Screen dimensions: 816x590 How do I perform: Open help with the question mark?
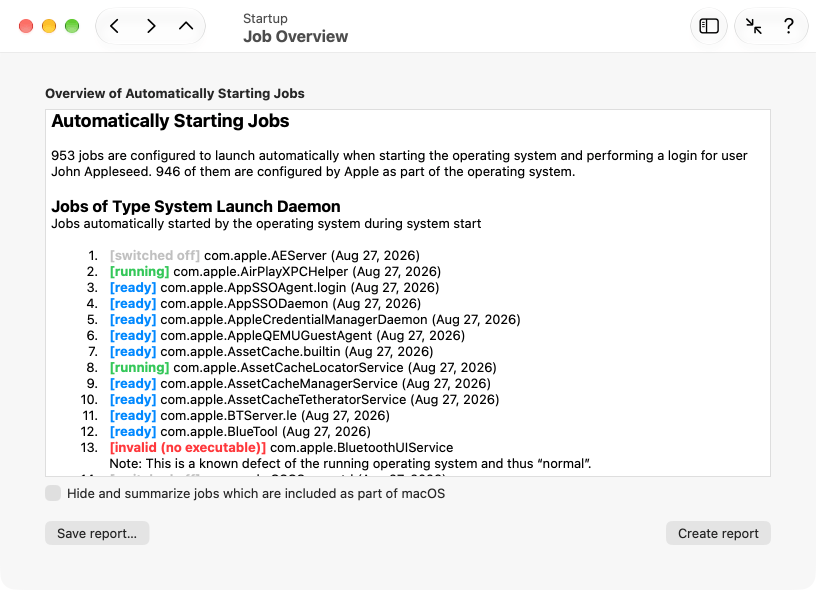click(x=788, y=26)
